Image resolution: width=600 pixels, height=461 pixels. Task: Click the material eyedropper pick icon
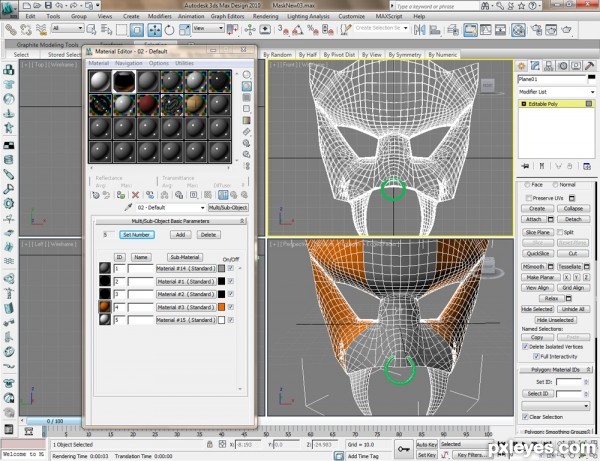point(128,207)
